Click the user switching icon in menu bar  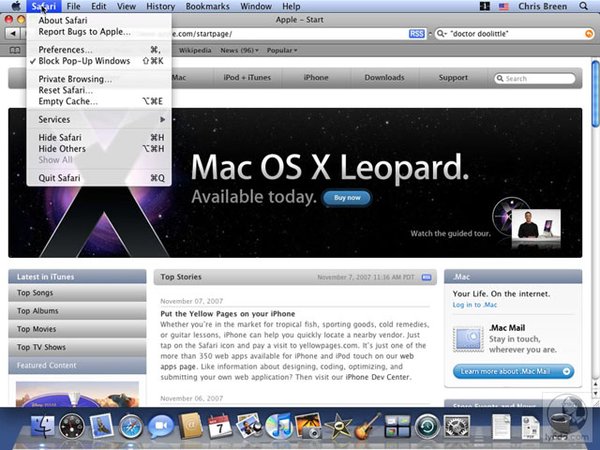point(484,6)
